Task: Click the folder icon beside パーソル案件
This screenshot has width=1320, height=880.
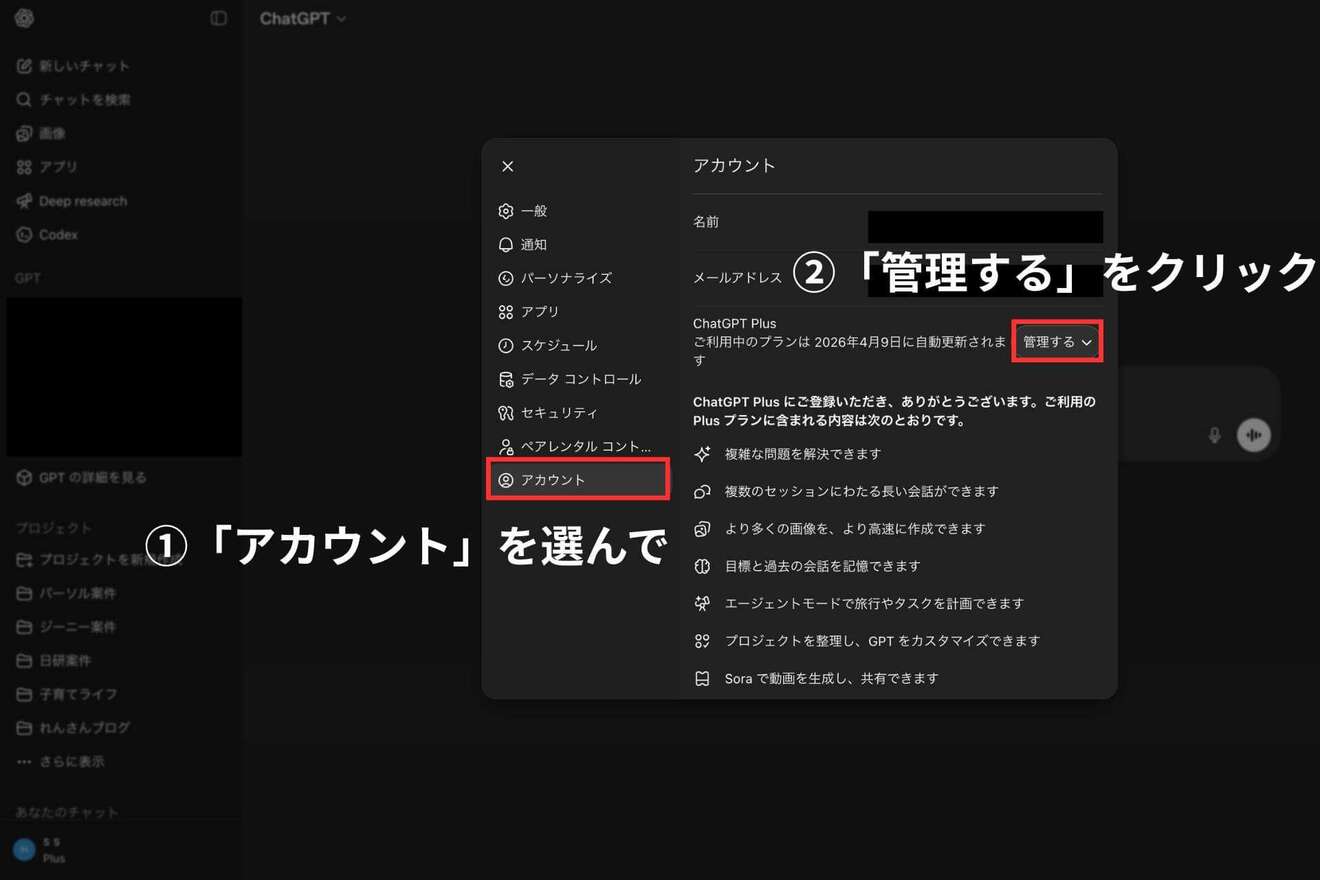Action: (x=24, y=593)
